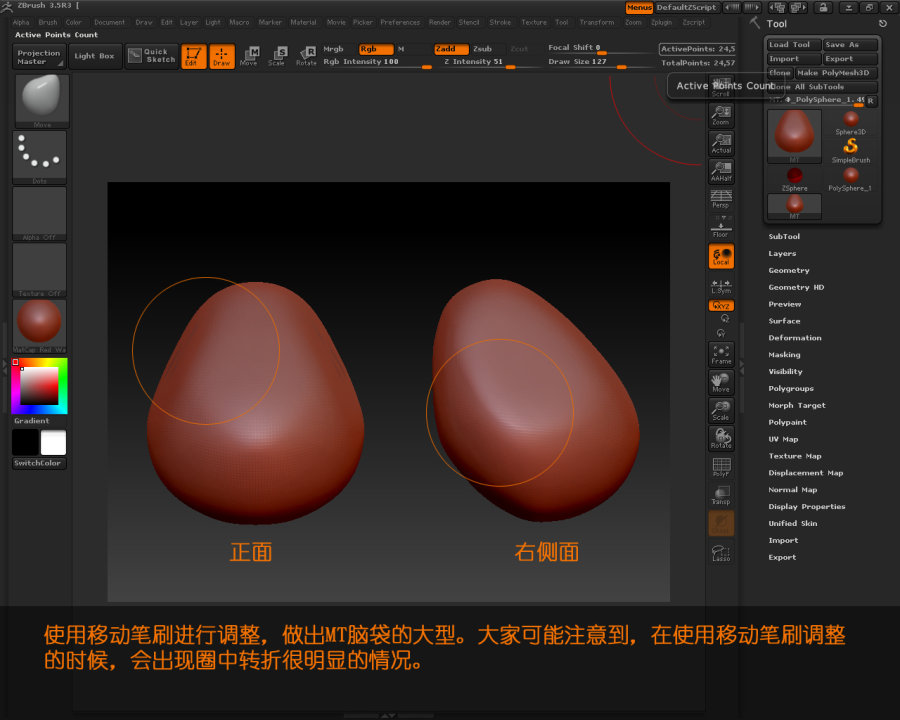Click Save As button
900x720 pixels.
849,44
